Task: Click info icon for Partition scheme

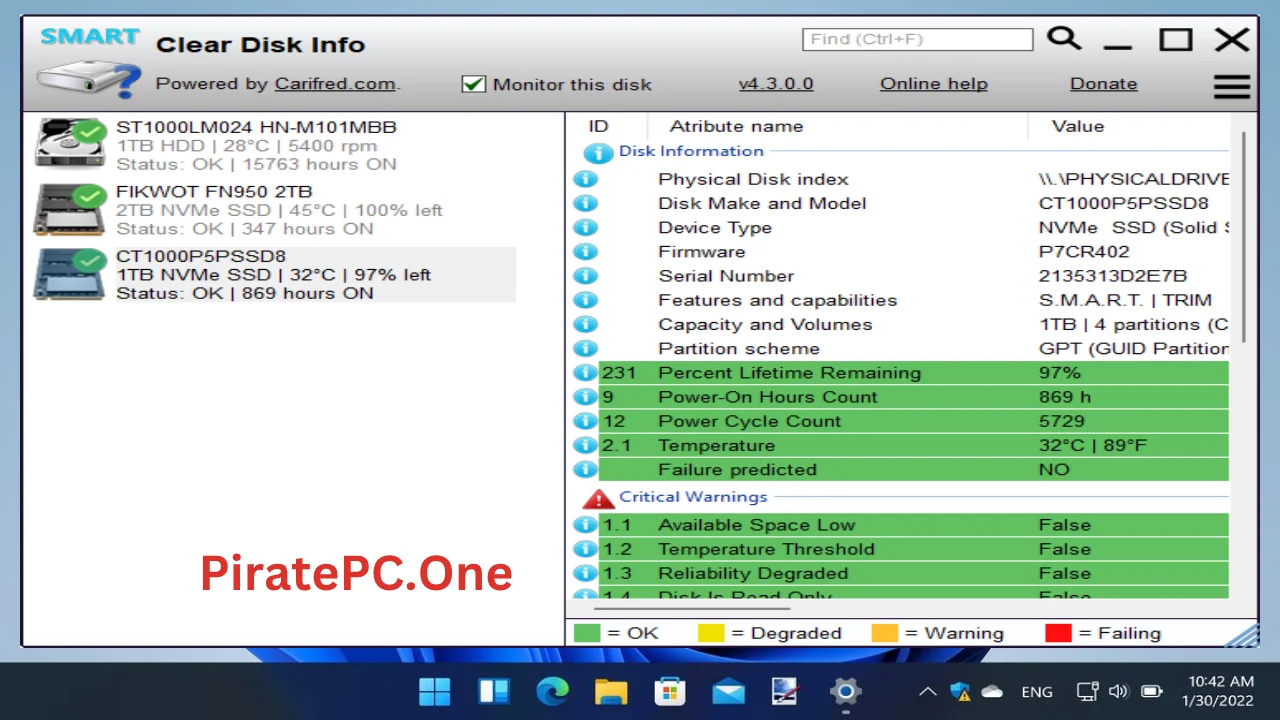Action: (585, 348)
